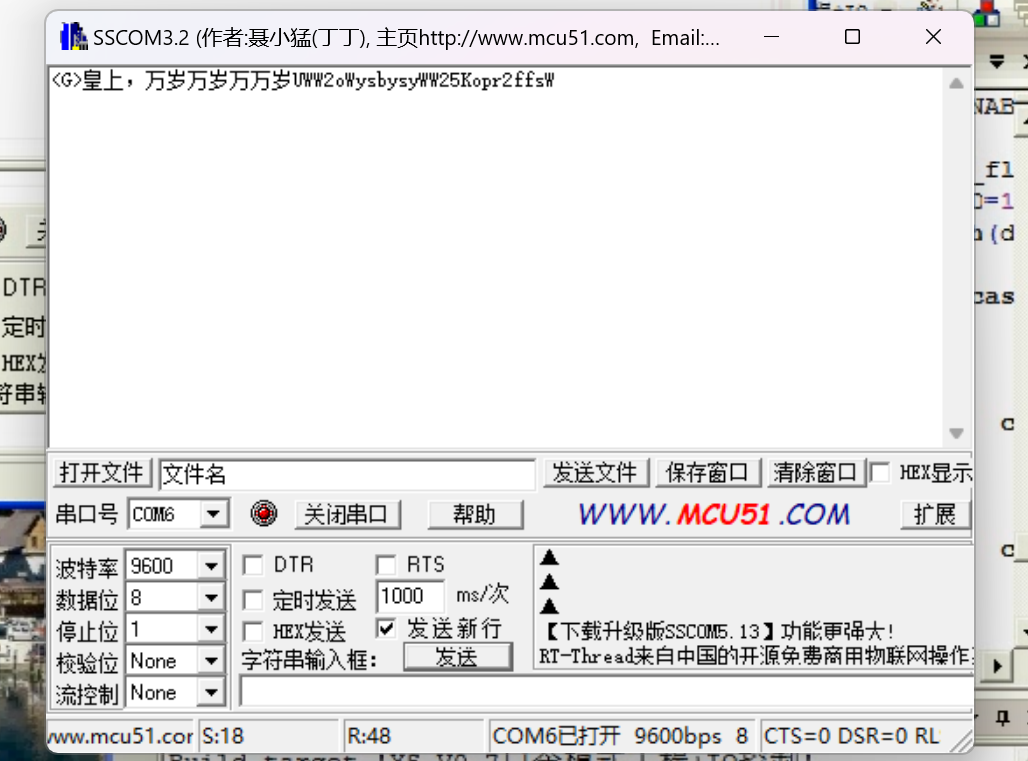Viewport: 1028px width, 761px height.
Task: Enable the HEX显示 checkbox
Action: pyautogui.click(x=880, y=473)
